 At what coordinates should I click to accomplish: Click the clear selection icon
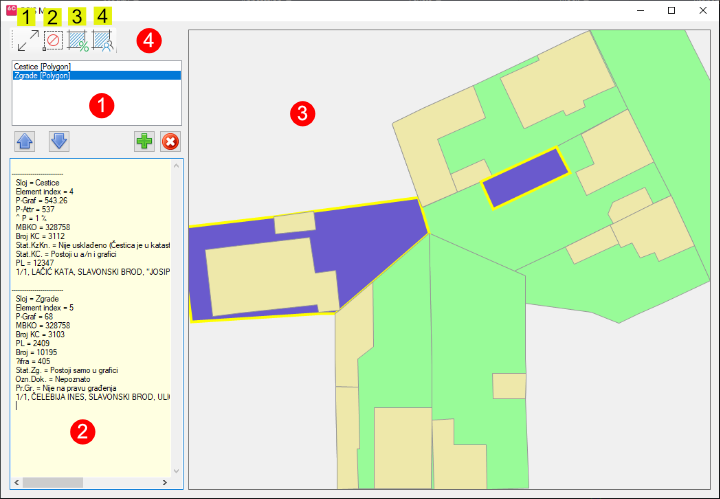click(53, 41)
